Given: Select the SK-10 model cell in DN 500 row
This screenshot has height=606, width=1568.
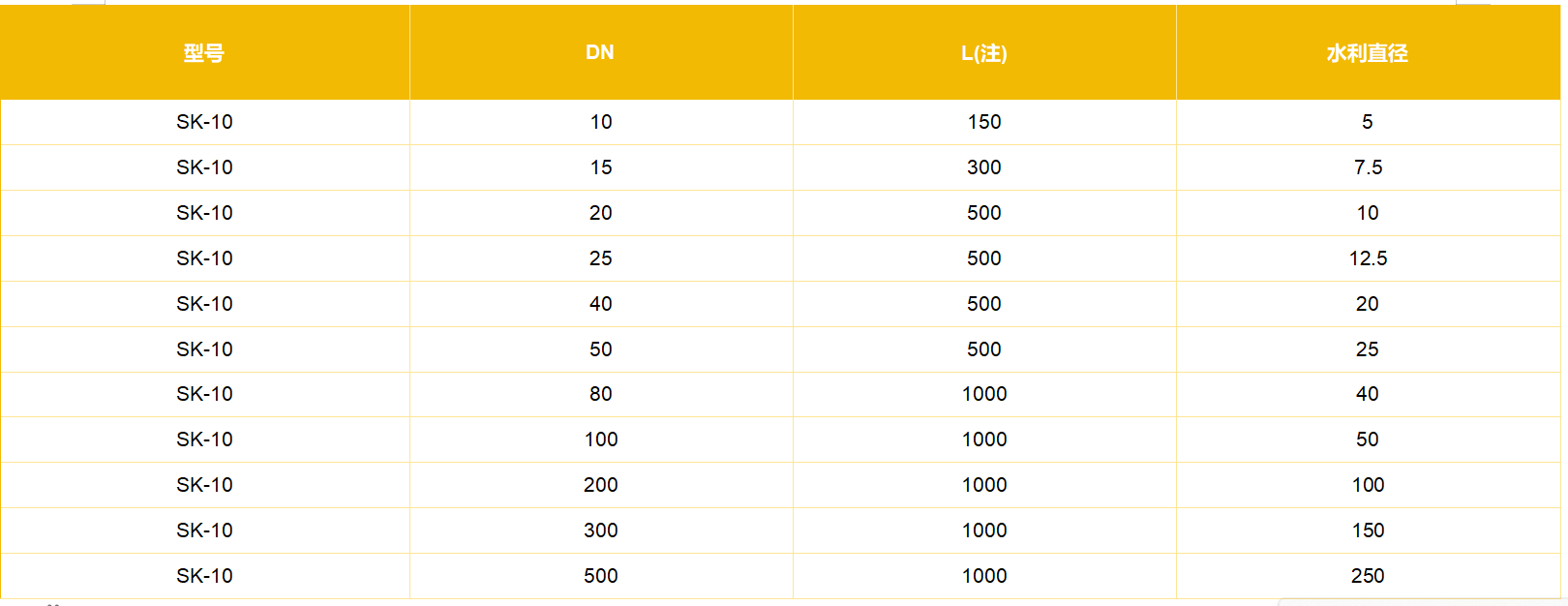Looking at the screenshot, I should pyautogui.click(x=204, y=576).
